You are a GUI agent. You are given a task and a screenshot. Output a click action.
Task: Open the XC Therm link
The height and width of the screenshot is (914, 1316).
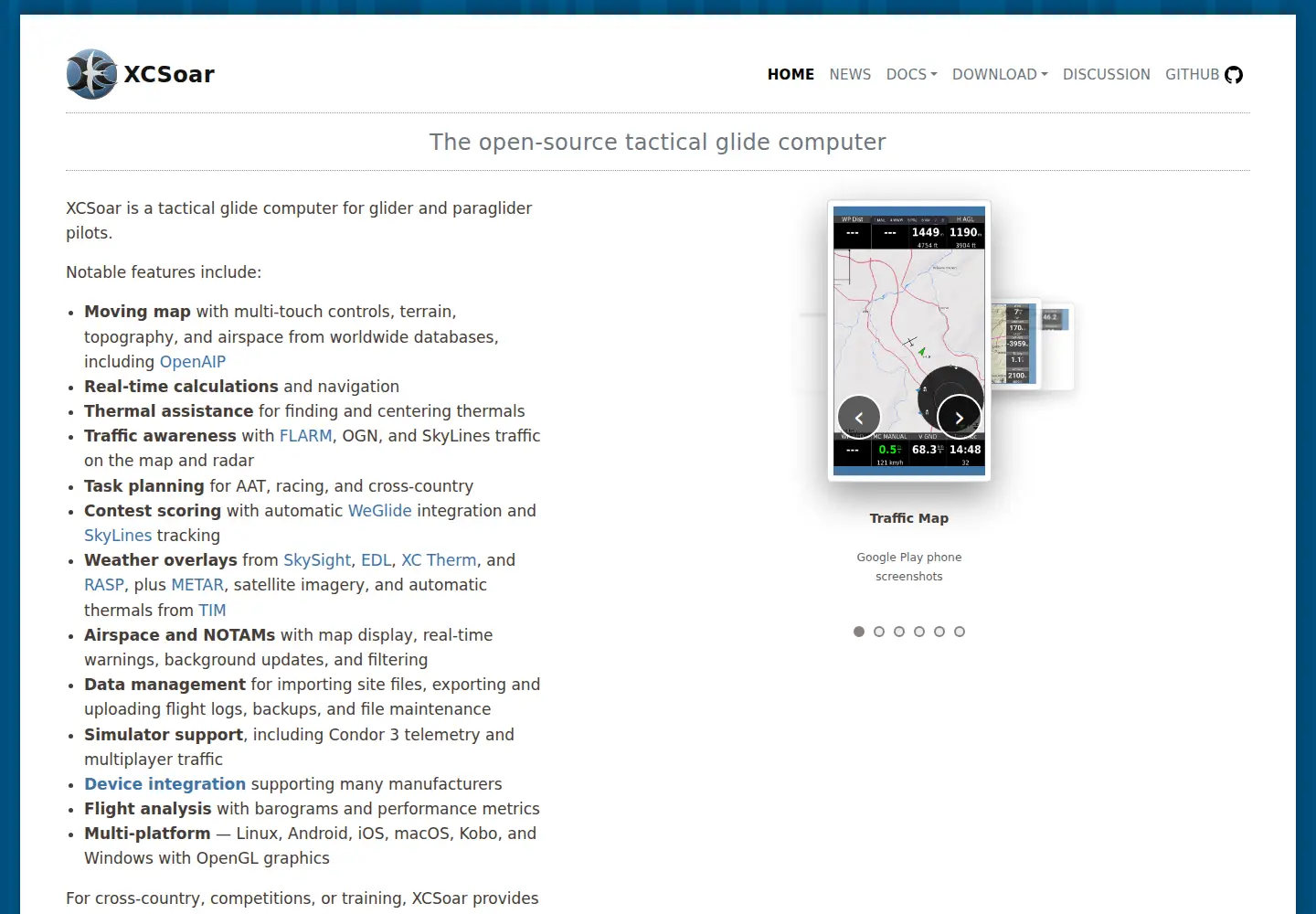click(x=439, y=560)
